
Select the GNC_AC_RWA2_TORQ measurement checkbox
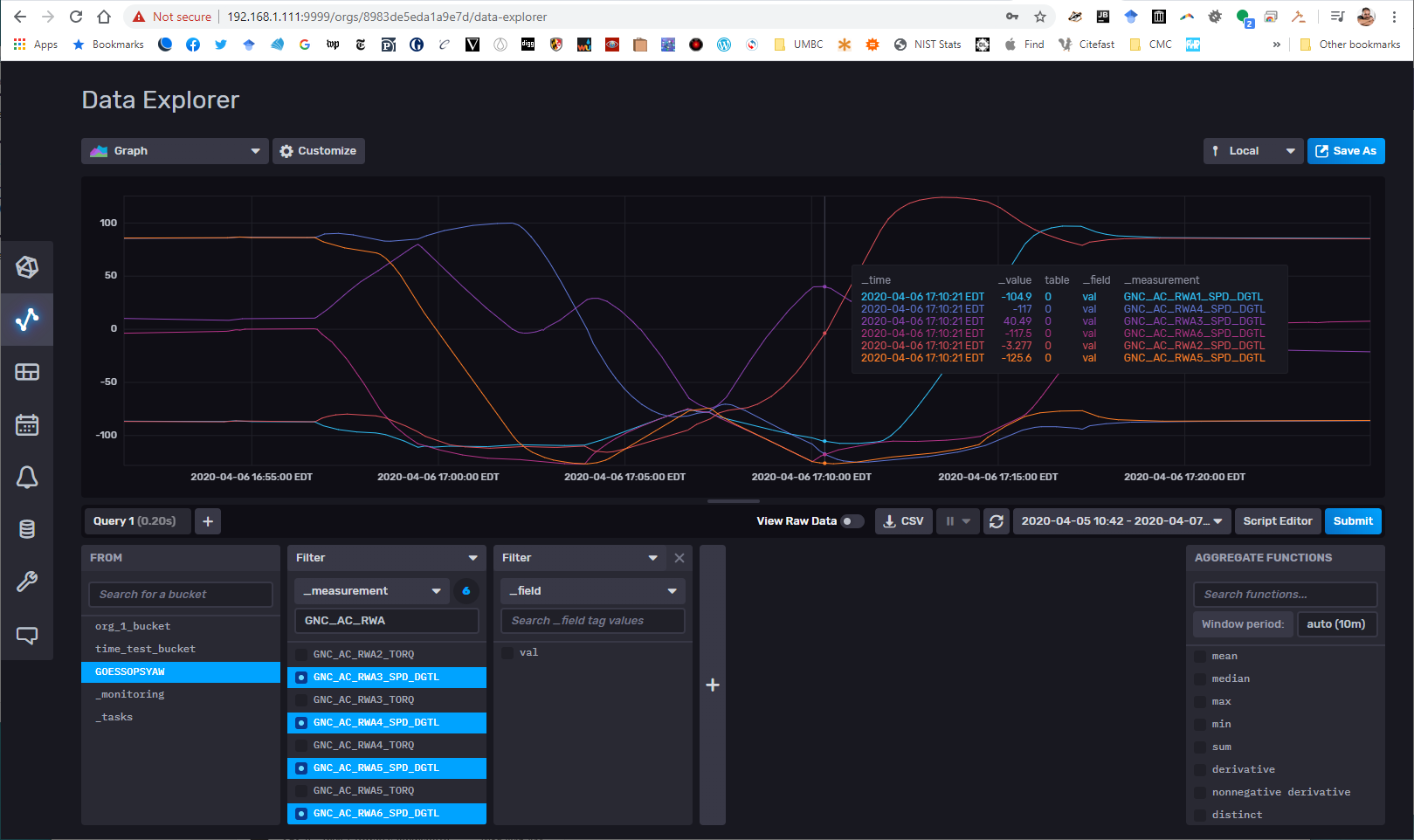pyautogui.click(x=301, y=654)
